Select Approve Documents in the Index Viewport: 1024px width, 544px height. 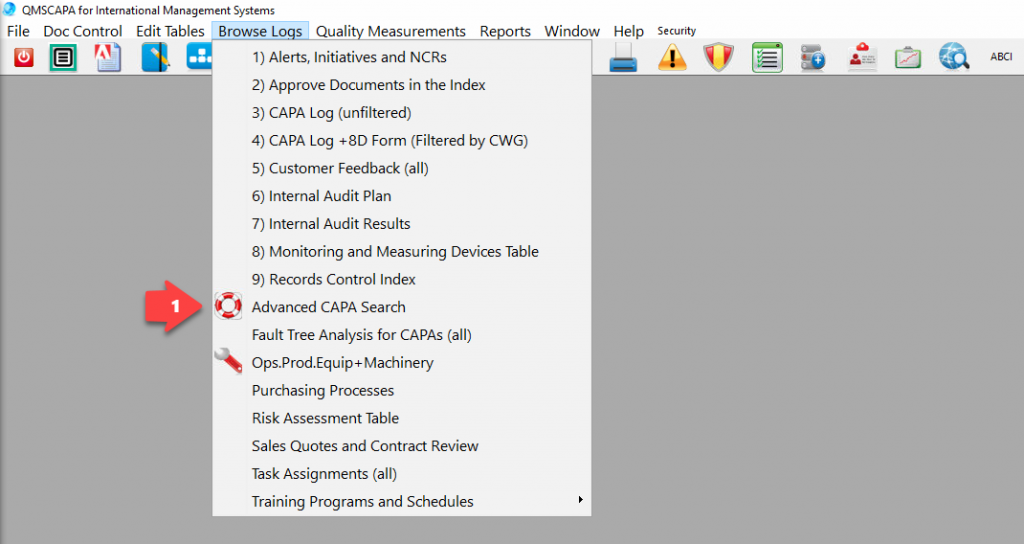pos(402,85)
